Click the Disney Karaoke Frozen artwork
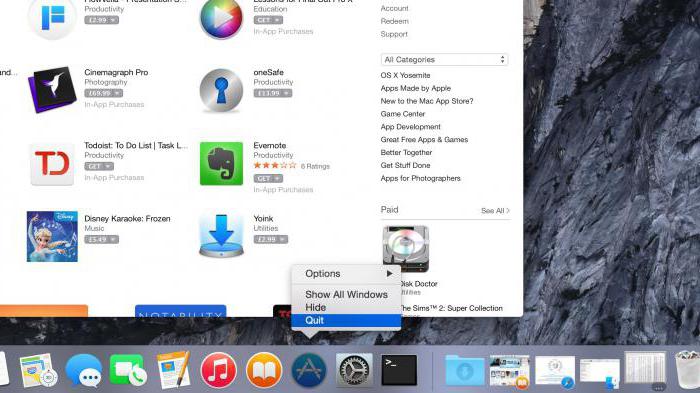Screen dimensions: 700x393 click(x=52, y=237)
